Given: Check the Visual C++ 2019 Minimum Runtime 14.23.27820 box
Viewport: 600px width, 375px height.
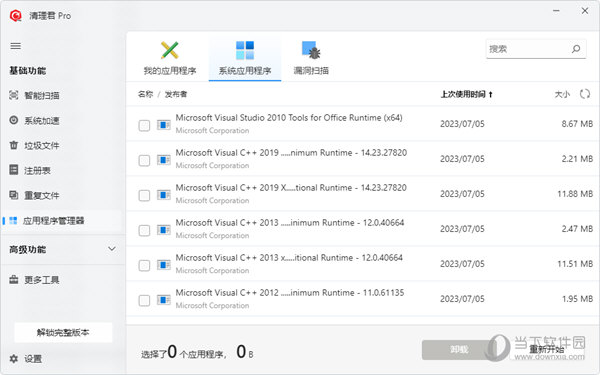Looking at the screenshot, I should point(144,160).
